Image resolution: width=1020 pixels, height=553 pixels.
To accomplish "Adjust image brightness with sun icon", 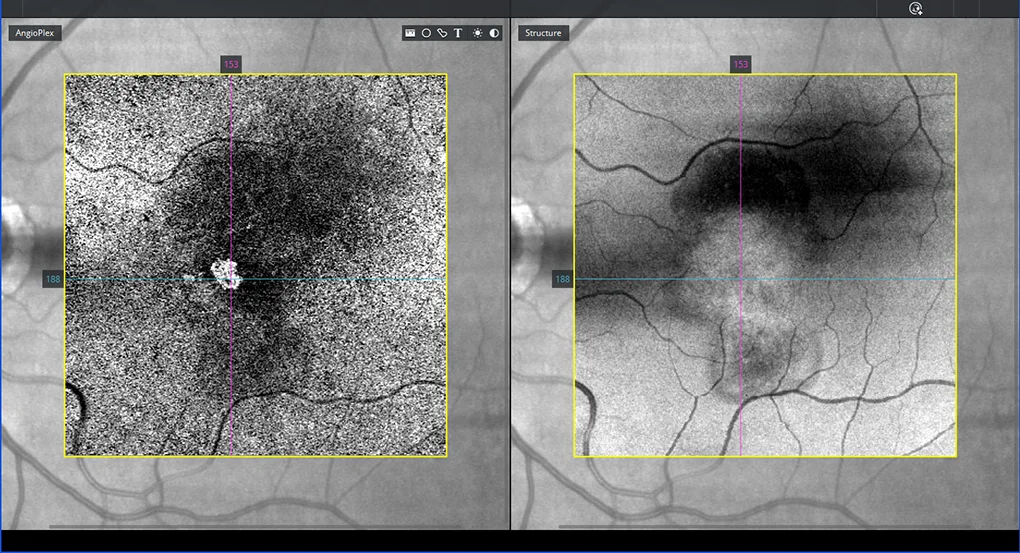I will point(477,33).
